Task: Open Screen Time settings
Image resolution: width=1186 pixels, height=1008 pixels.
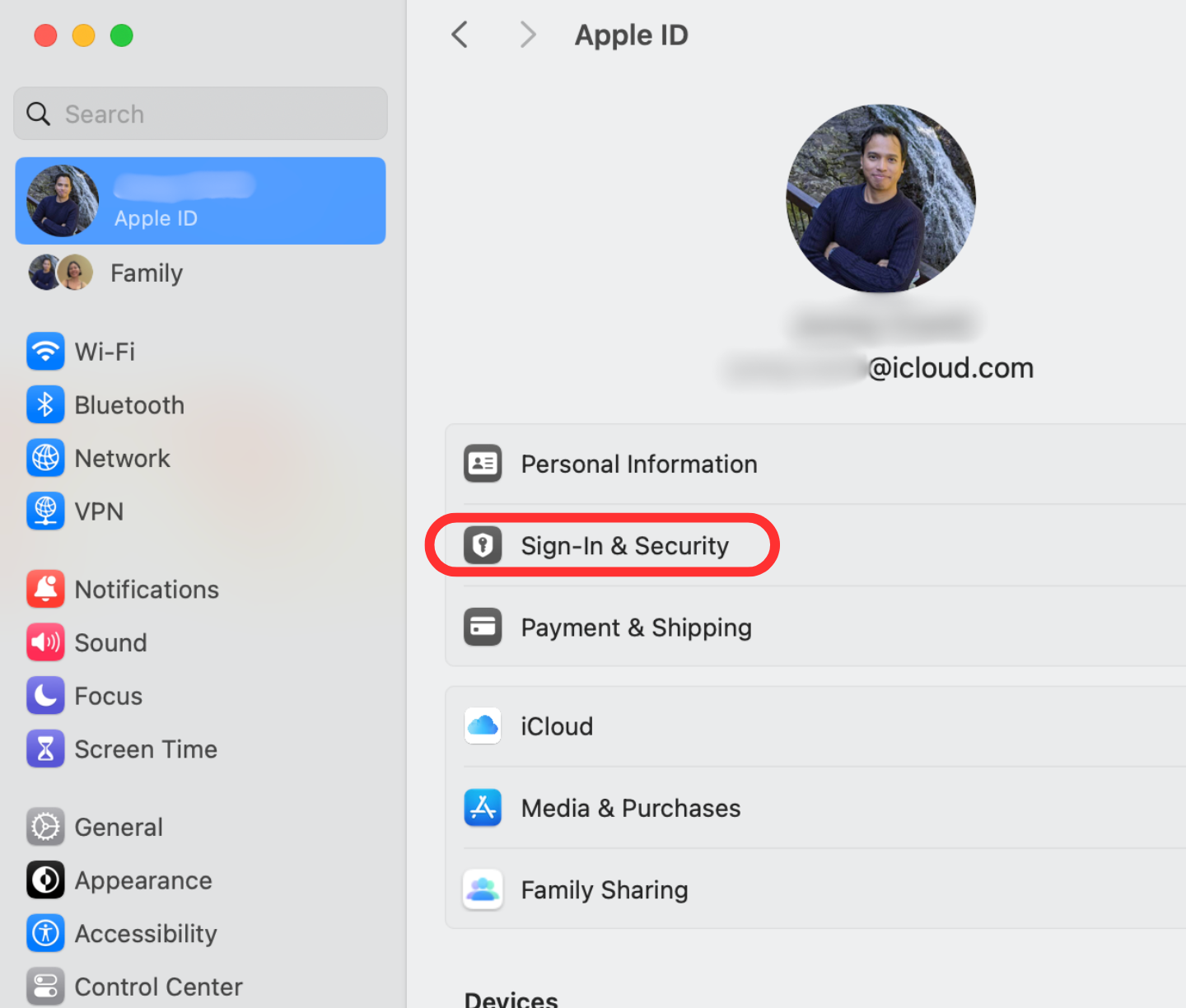Action: tap(200, 749)
